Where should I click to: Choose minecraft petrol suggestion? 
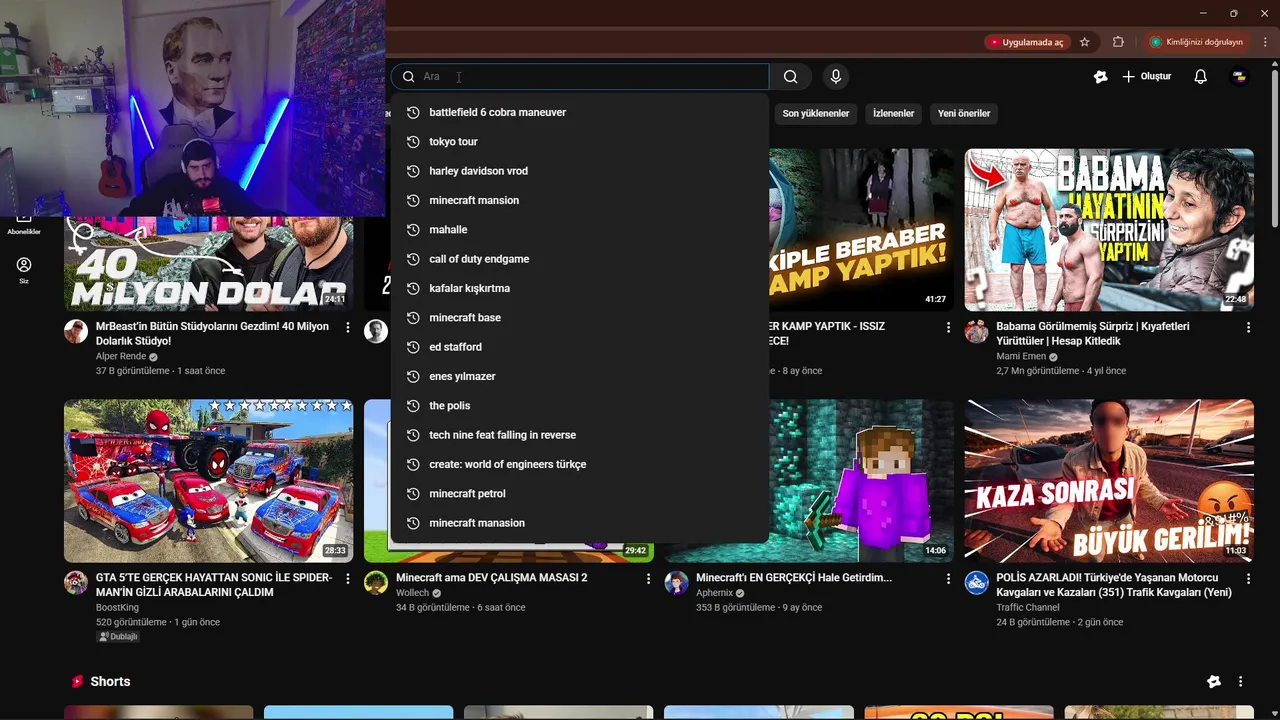click(580, 494)
